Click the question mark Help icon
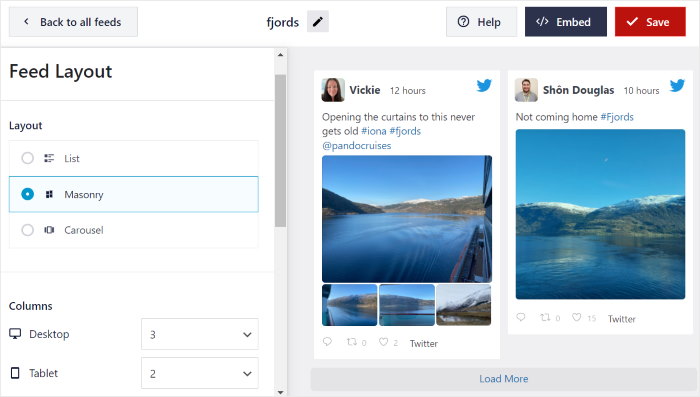The image size is (700, 397). [x=463, y=21]
